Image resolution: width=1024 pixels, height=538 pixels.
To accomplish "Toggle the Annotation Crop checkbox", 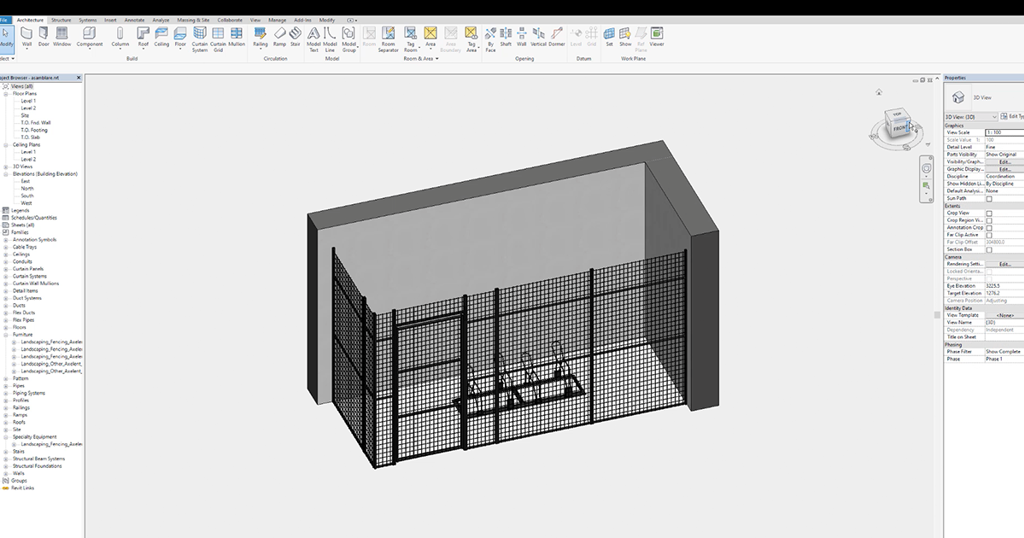I will coord(989,227).
